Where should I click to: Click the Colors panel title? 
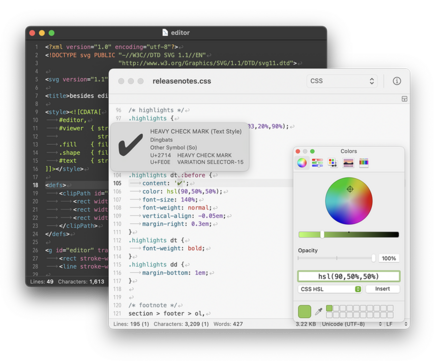click(349, 151)
